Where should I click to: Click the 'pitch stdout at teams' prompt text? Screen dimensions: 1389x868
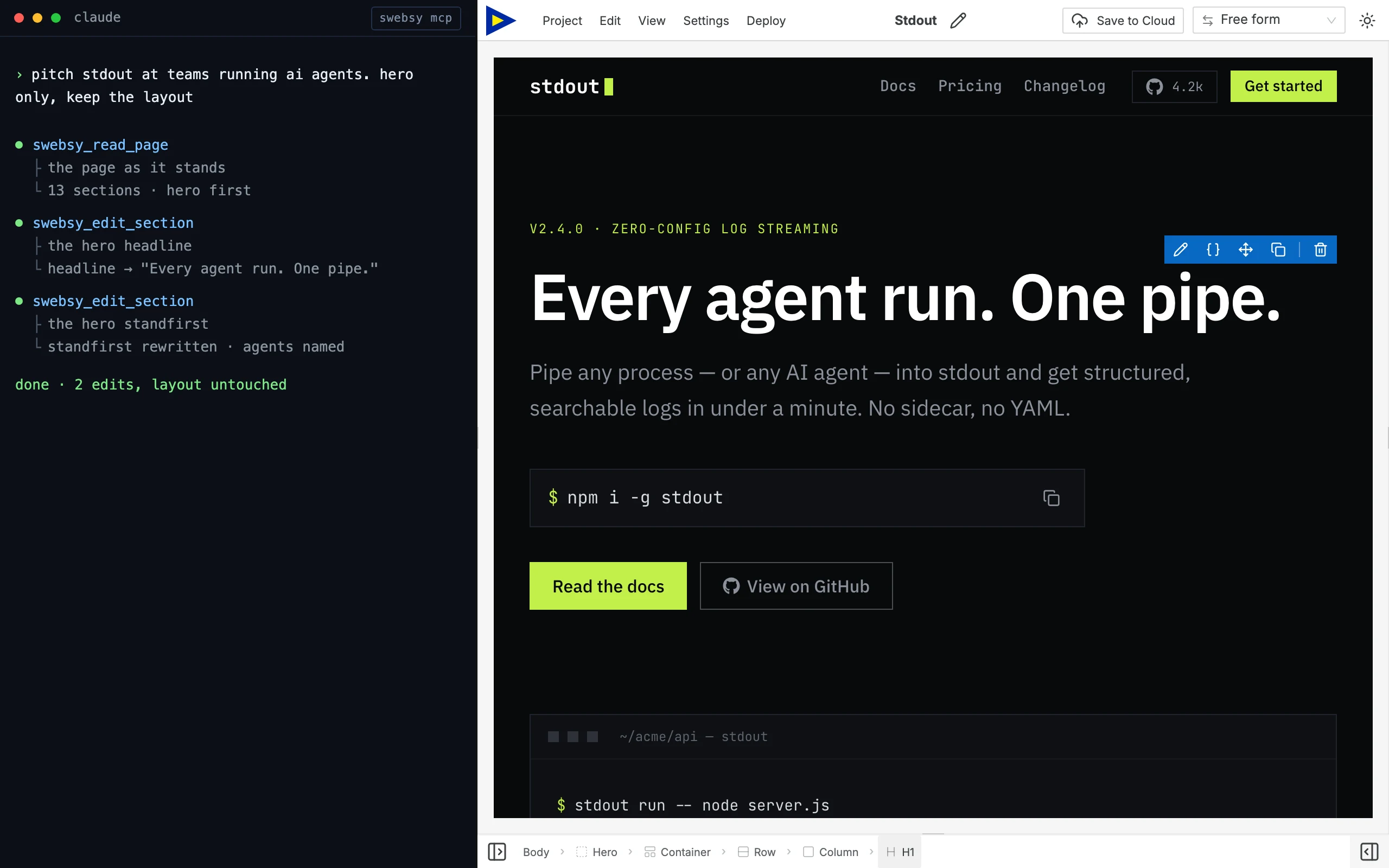(214, 86)
